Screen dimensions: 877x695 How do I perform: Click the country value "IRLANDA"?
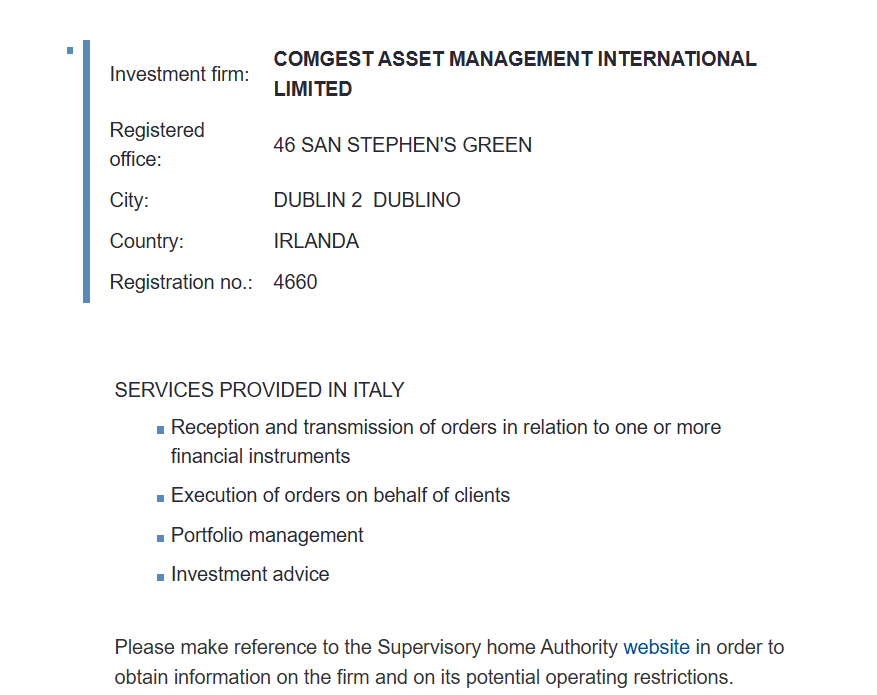[316, 241]
